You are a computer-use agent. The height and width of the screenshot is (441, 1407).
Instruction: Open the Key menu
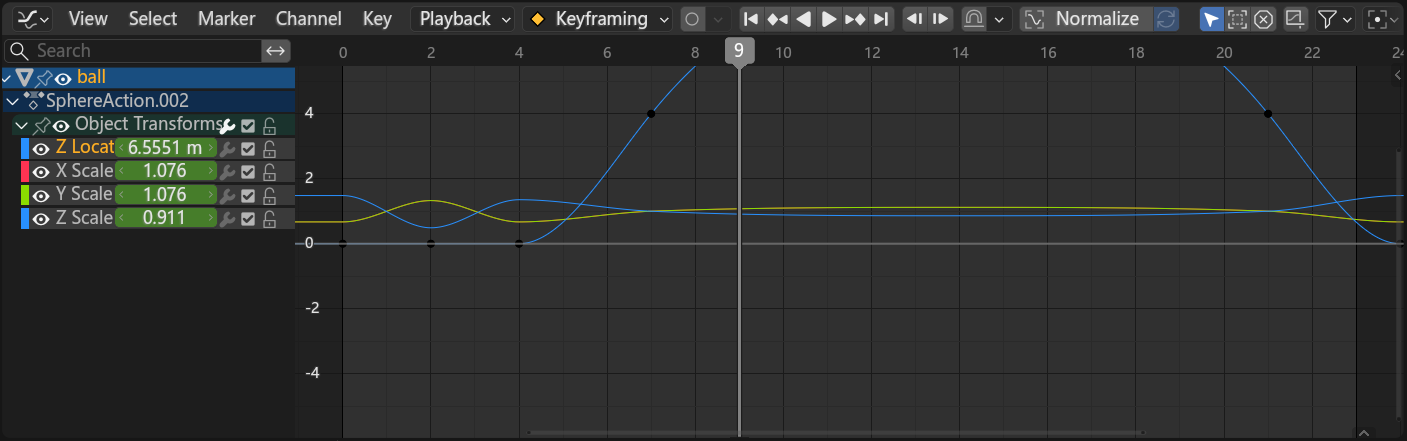377,18
